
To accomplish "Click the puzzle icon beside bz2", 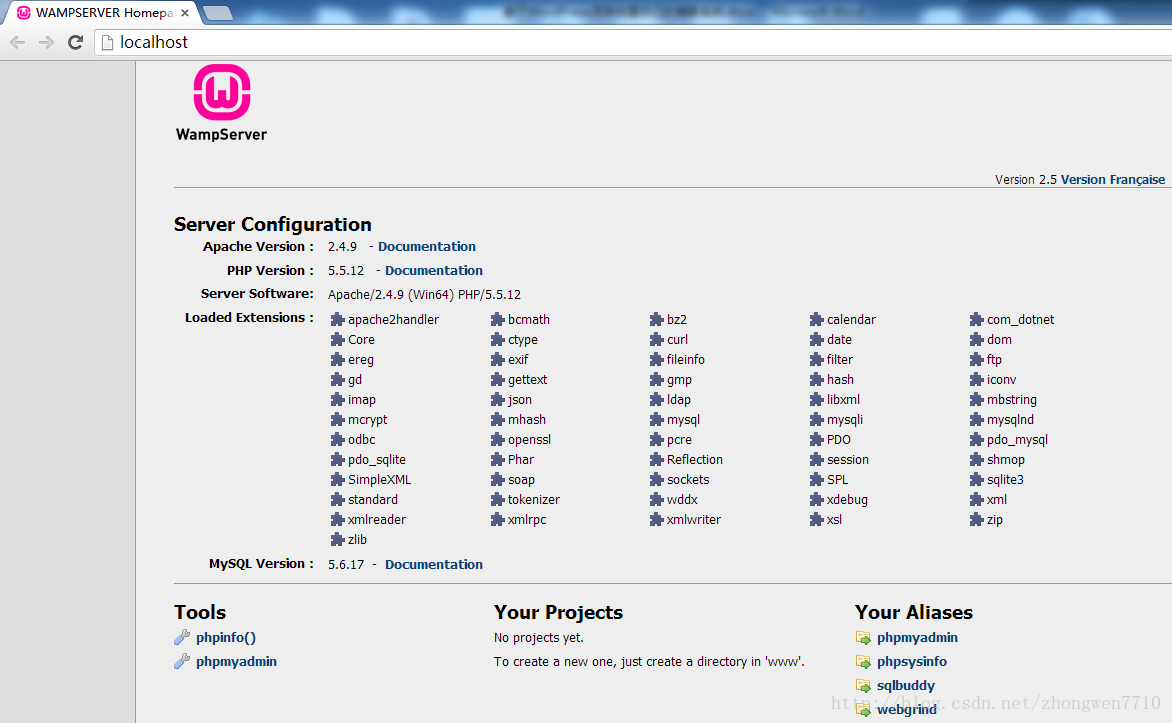I will (656, 319).
